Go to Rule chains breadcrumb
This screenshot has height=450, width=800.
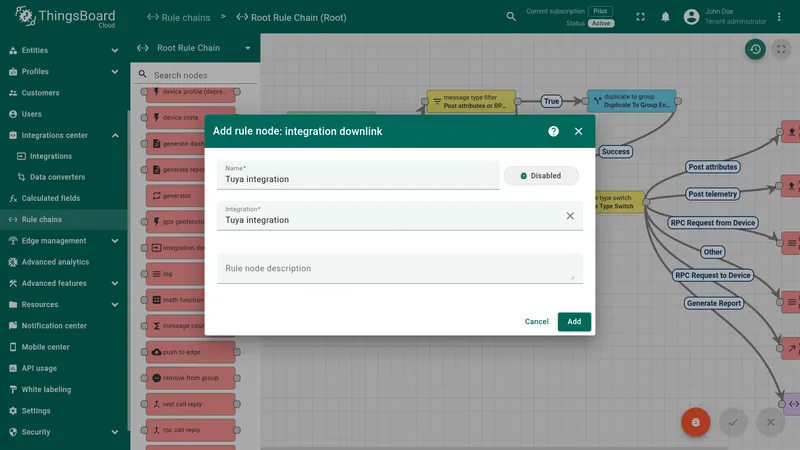pos(179,17)
